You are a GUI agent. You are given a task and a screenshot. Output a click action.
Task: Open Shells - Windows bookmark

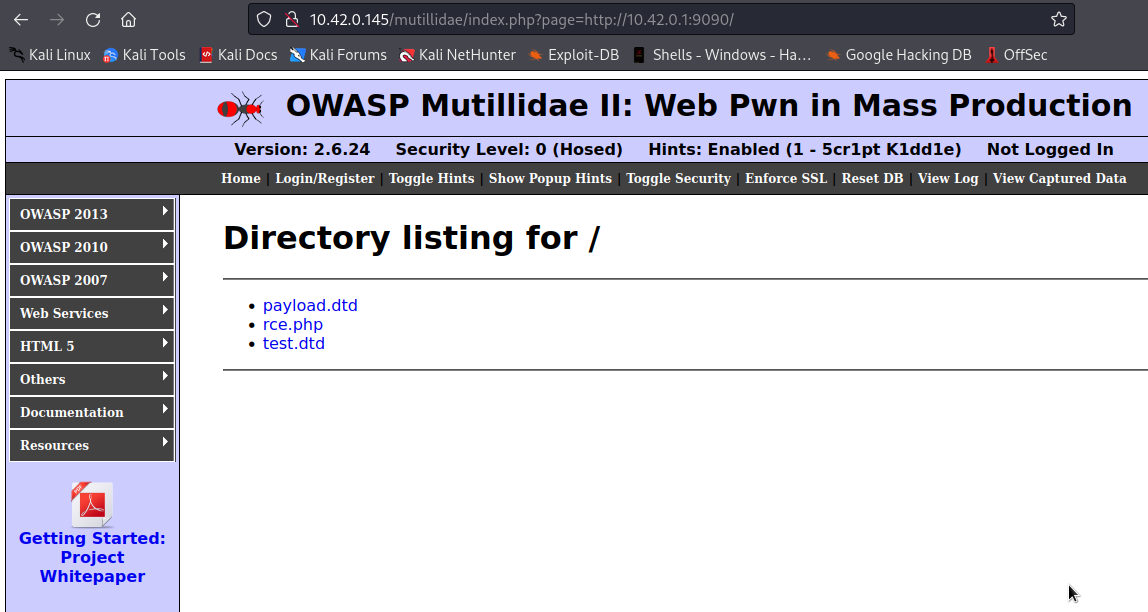(x=722, y=55)
